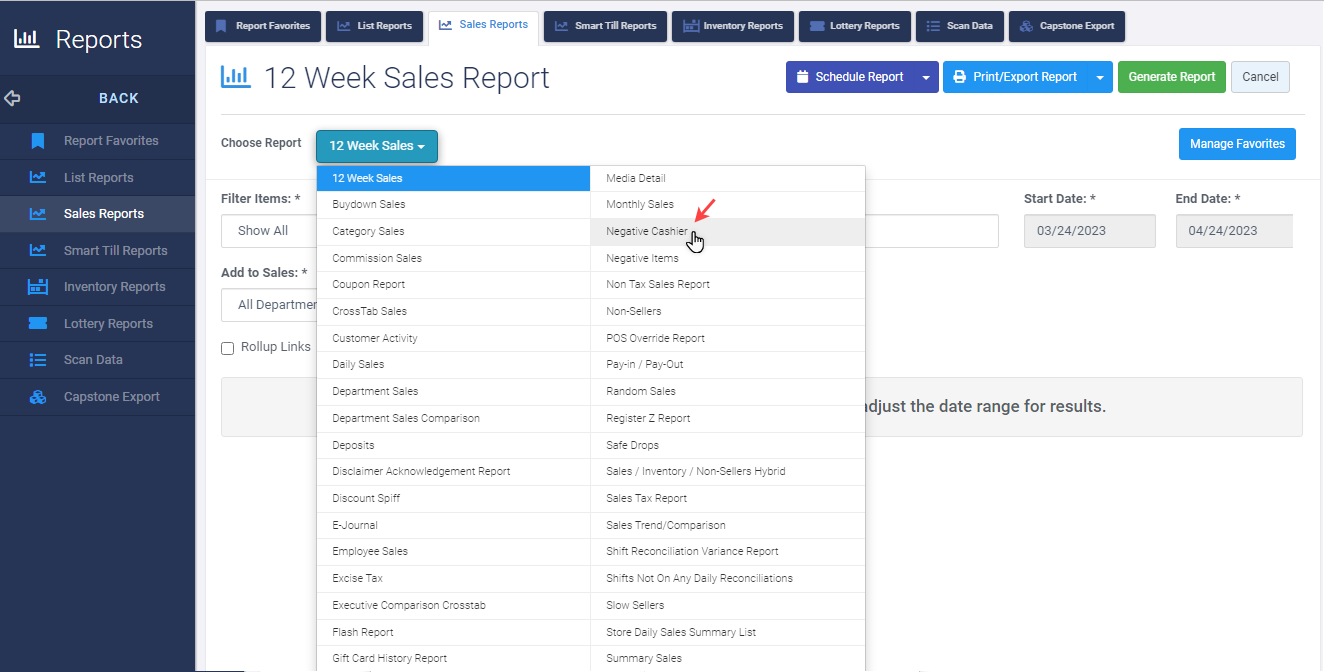1324x672 pixels.
Task: Select Coupon Report from the list
Action: tap(454, 285)
